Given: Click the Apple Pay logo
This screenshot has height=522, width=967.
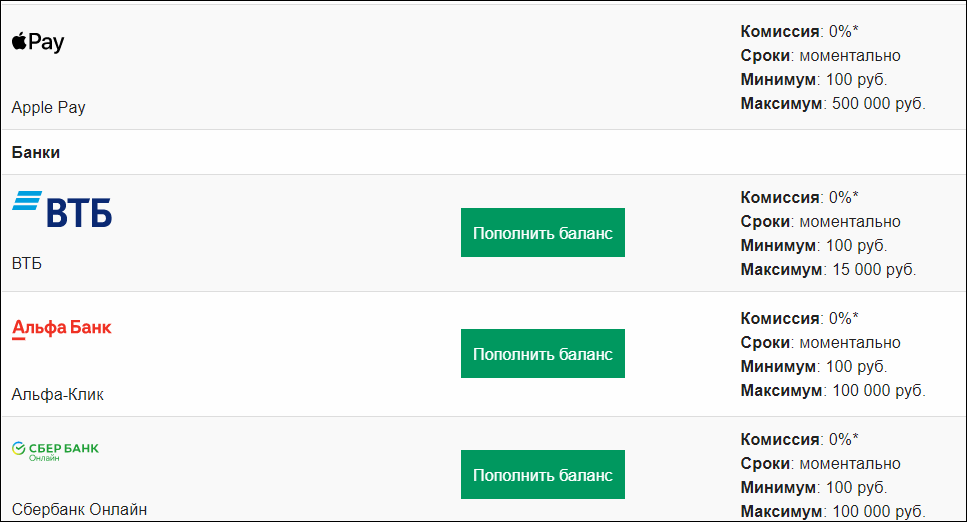Looking at the screenshot, I should tap(38, 42).
